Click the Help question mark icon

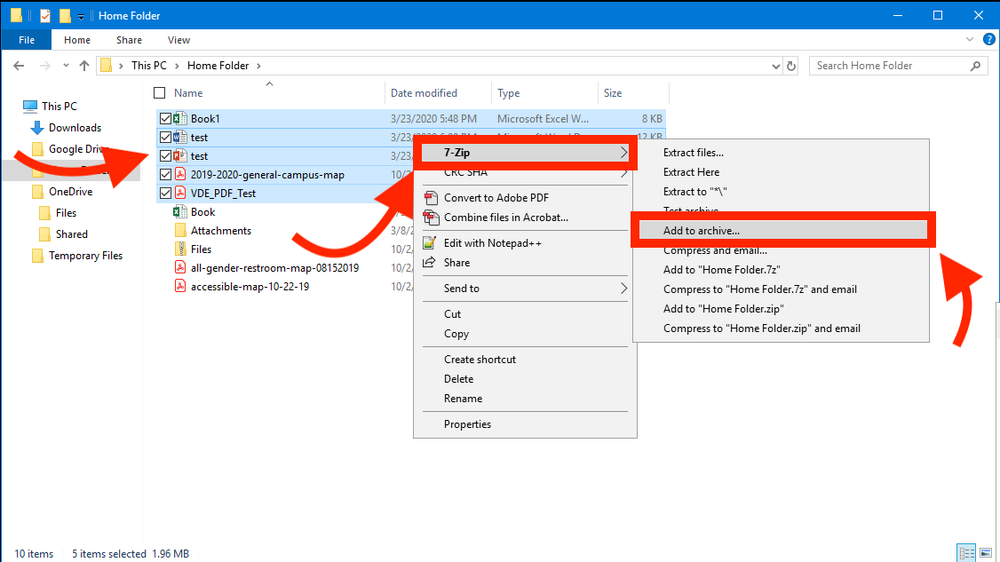(988, 40)
